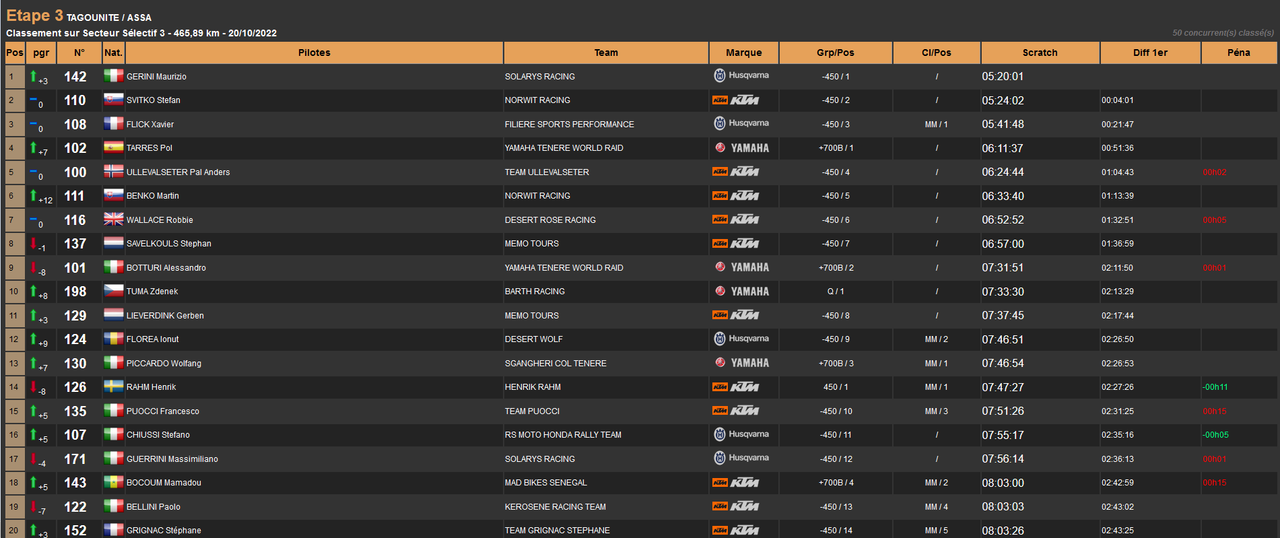Click the KTM logo in BOCOUM's row
The width and height of the screenshot is (1280, 538).
[x=735, y=483]
